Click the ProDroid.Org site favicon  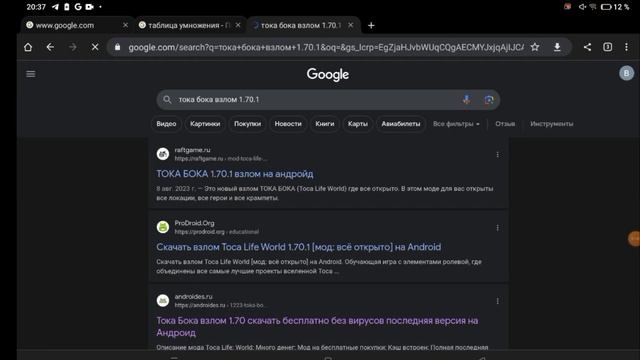(163, 227)
